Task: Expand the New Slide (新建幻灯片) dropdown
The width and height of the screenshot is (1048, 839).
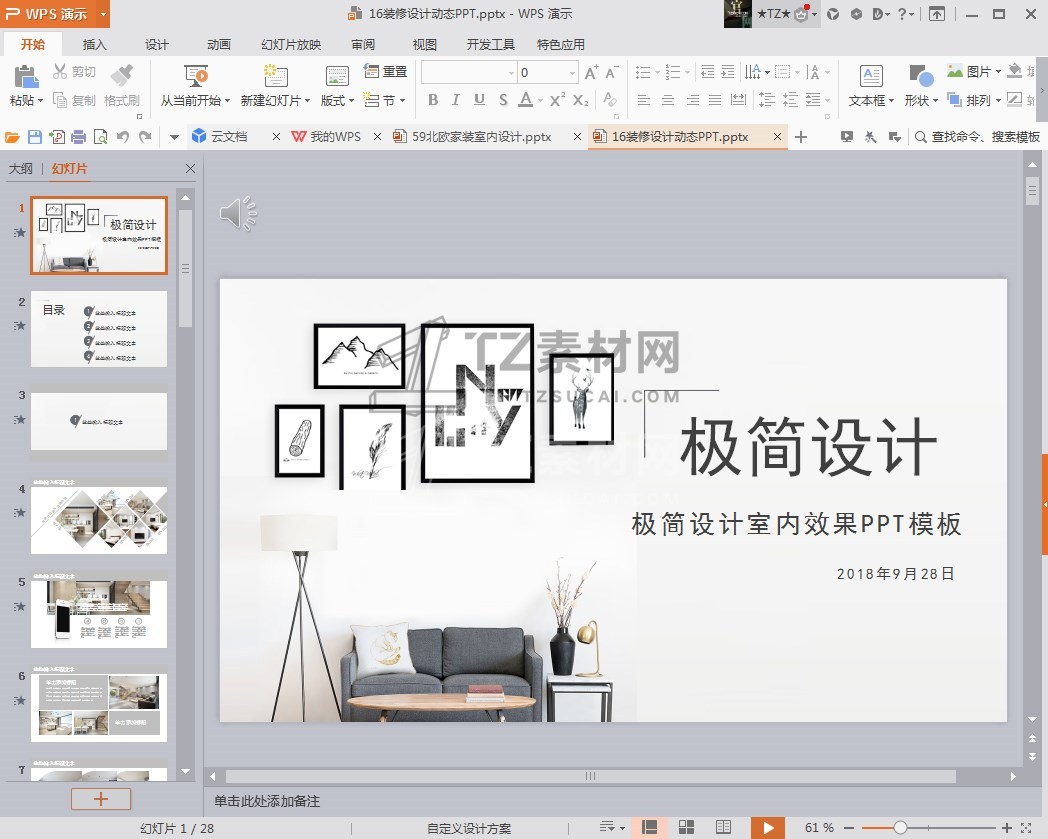Action: click(276, 101)
